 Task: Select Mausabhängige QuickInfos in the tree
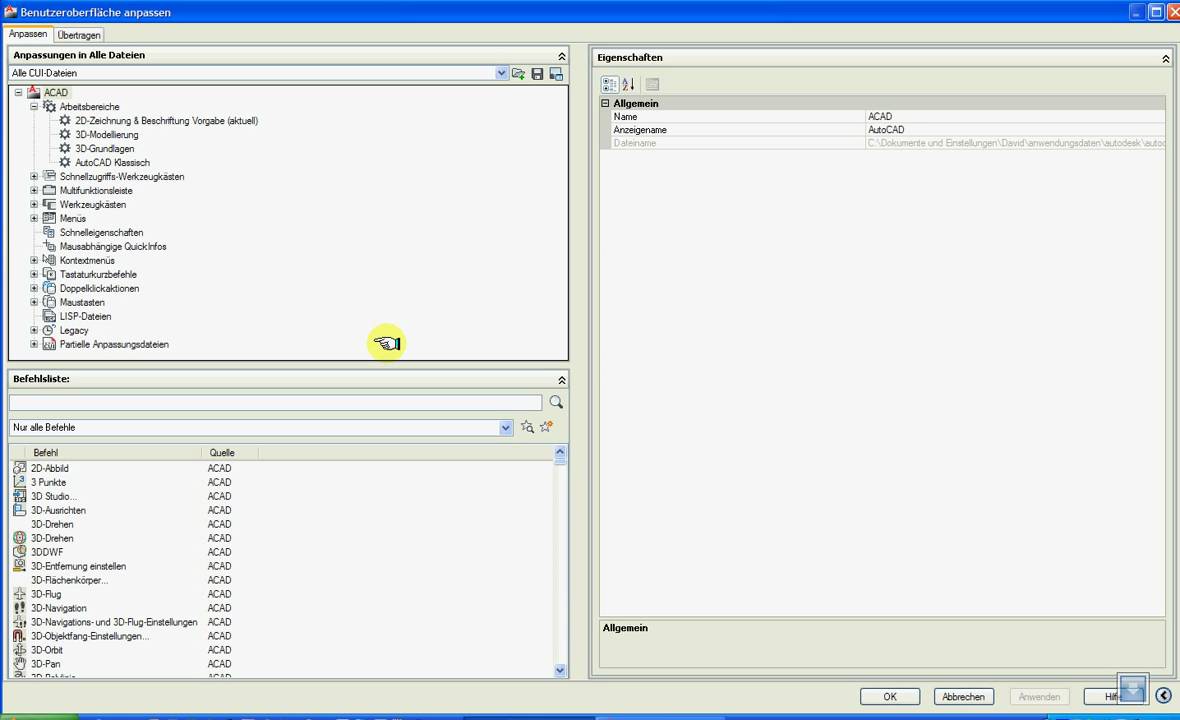pyautogui.click(x=113, y=246)
